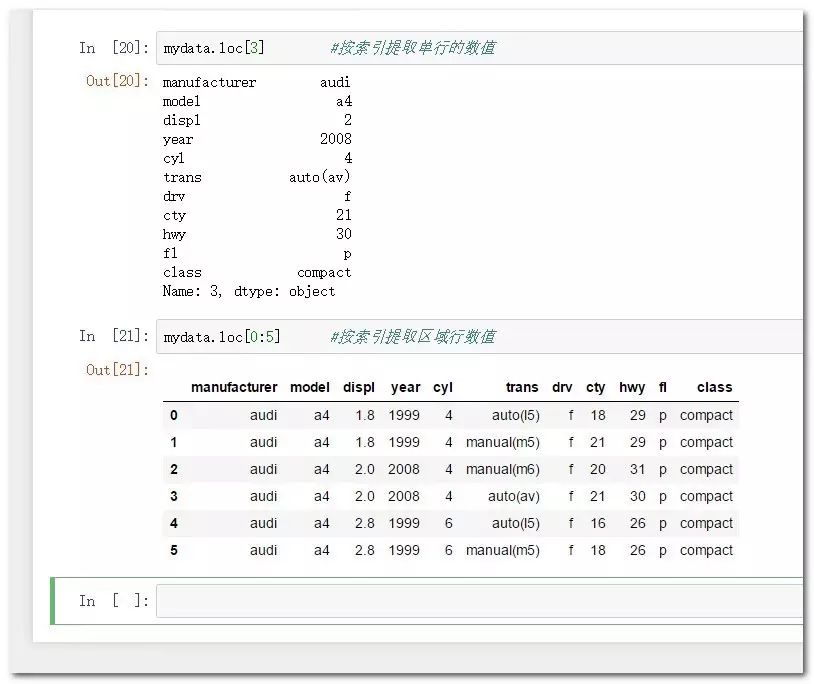
Task: Click displ value 2.8 in row 5
Action: point(365,550)
